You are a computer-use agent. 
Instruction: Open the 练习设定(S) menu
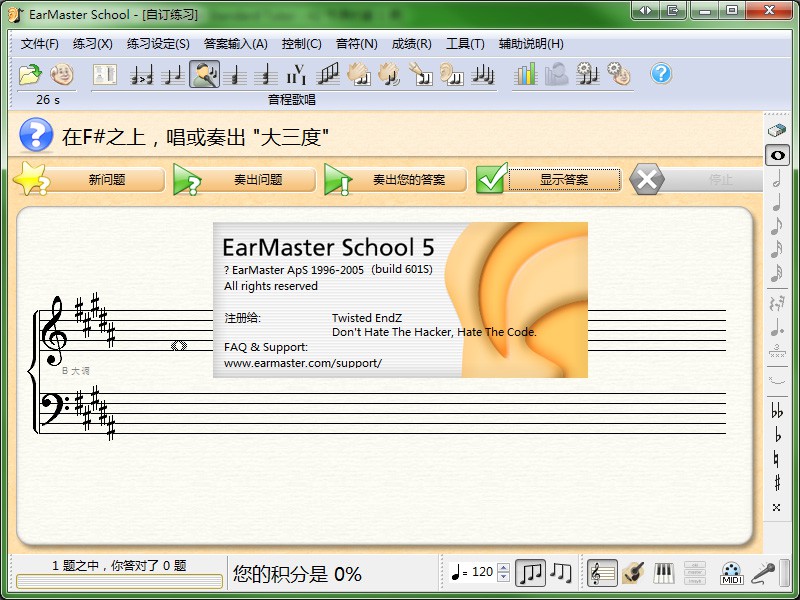[158, 44]
